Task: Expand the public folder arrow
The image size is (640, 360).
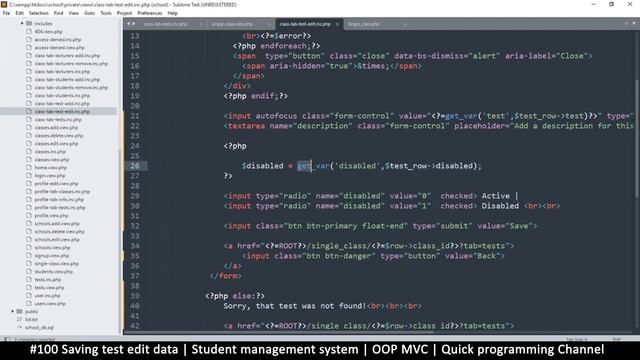Action: pyautogui.click(x=13, y=311)
